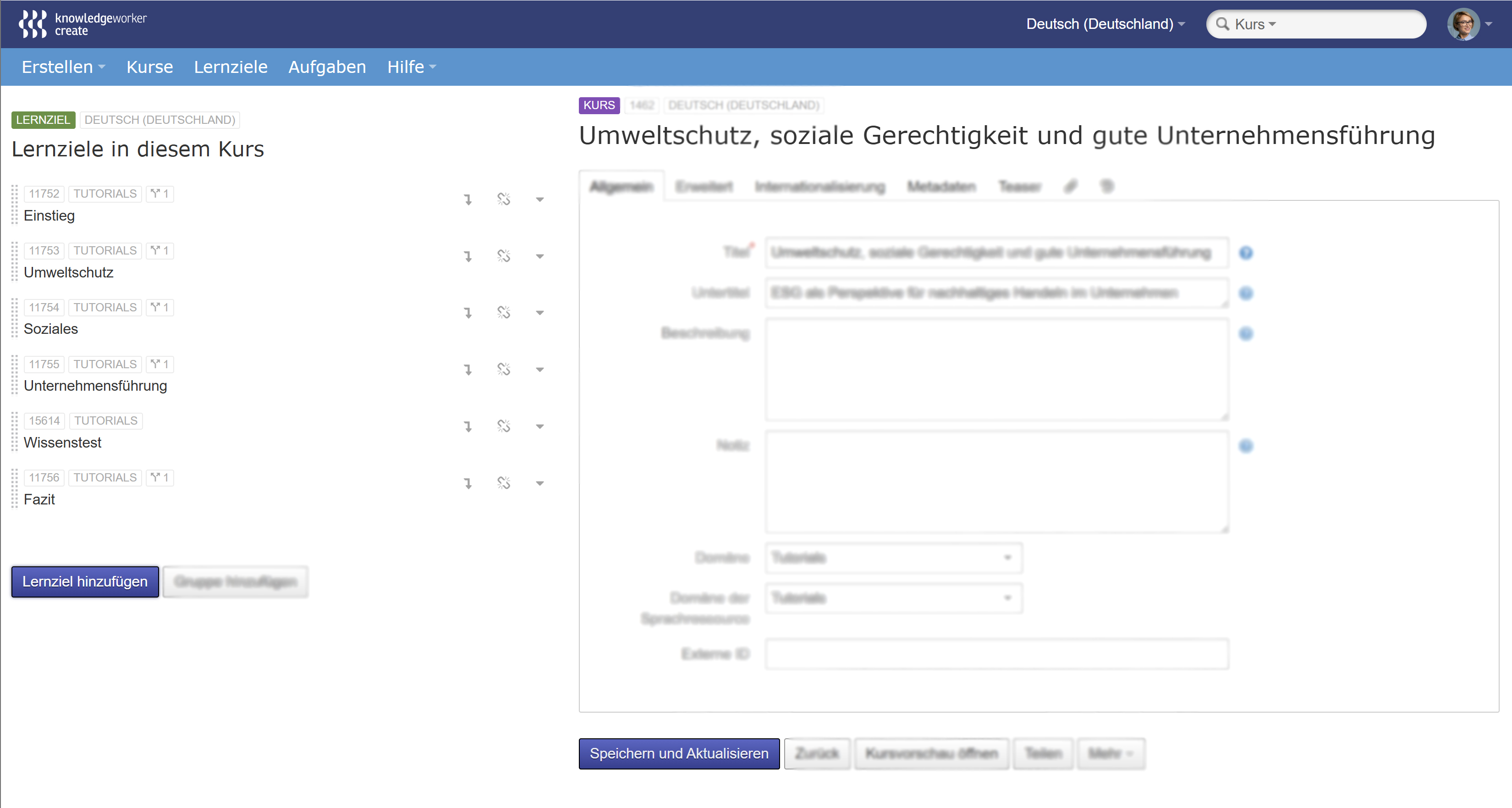Image resolution: width=1512 pixels, height=808 pixels.
Task: Click the knowledgeworker create logo
Action: pyautogui.click(x=83, y=24)
